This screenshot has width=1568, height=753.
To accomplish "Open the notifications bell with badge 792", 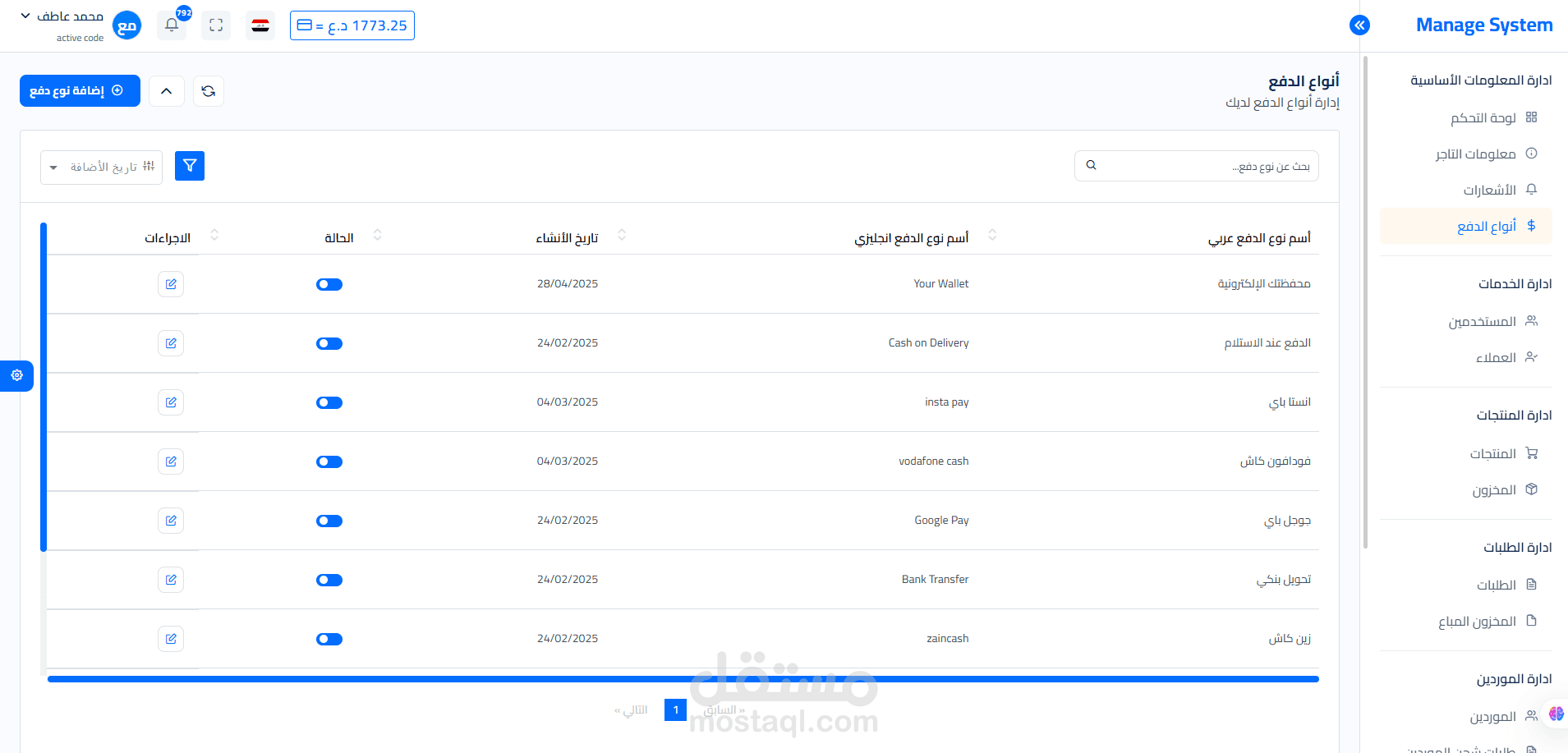I will 172,25.
